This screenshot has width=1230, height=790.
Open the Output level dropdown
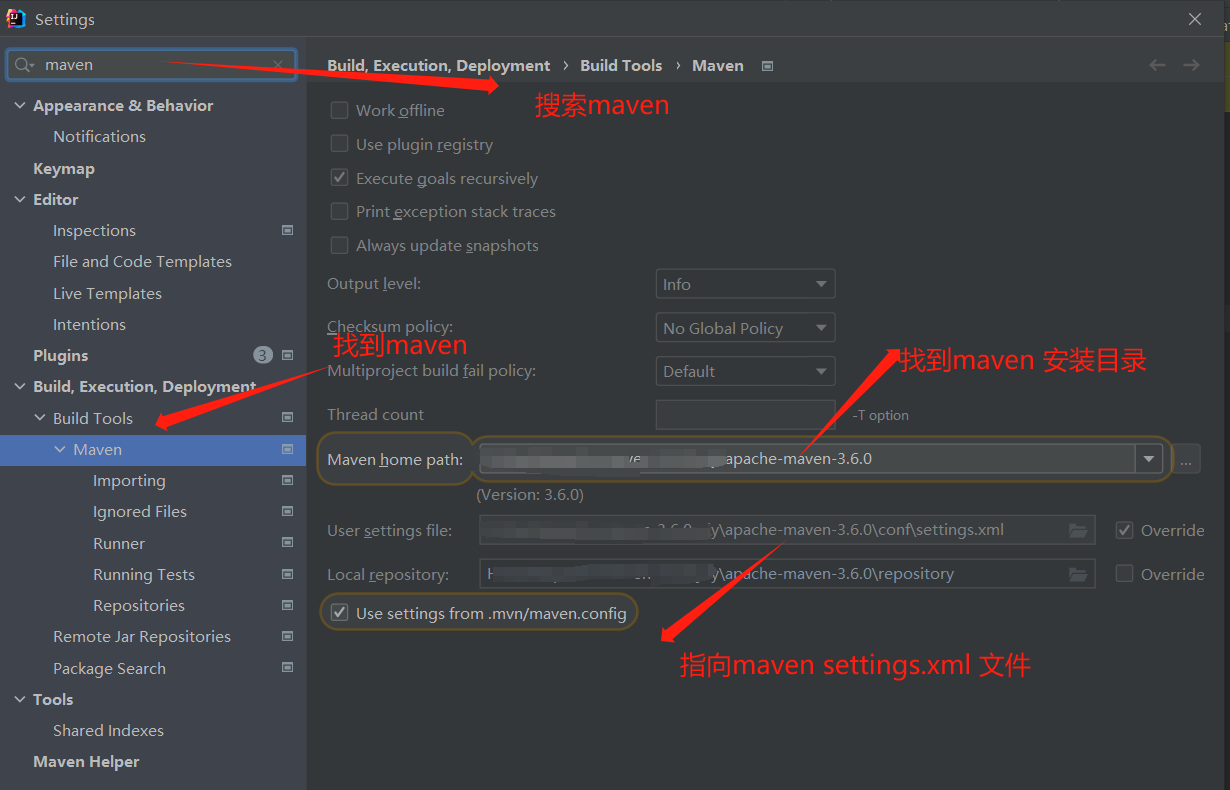point(745,284)
